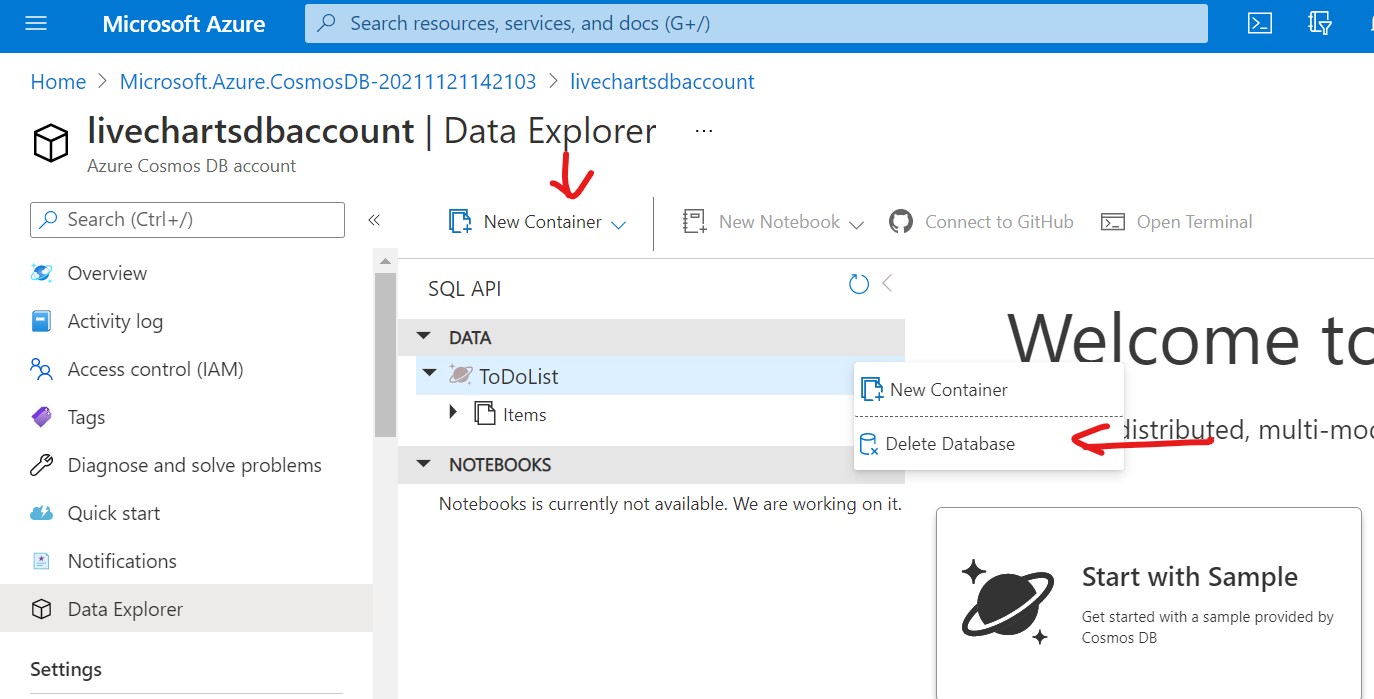Choose New Container from the context menu
This screenshot has width=1374, height=699.
pos(948,390)
